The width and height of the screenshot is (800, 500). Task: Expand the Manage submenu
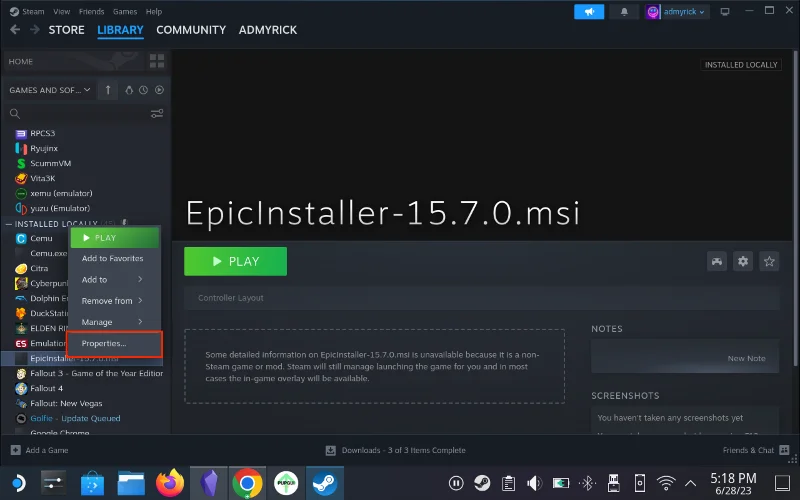(114, 322)
